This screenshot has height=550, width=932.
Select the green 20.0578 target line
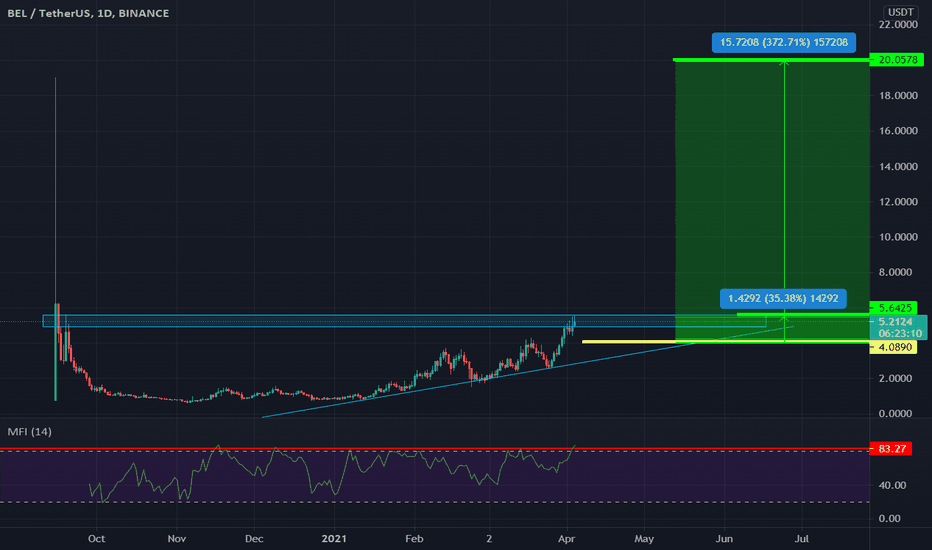click(771, 59)
